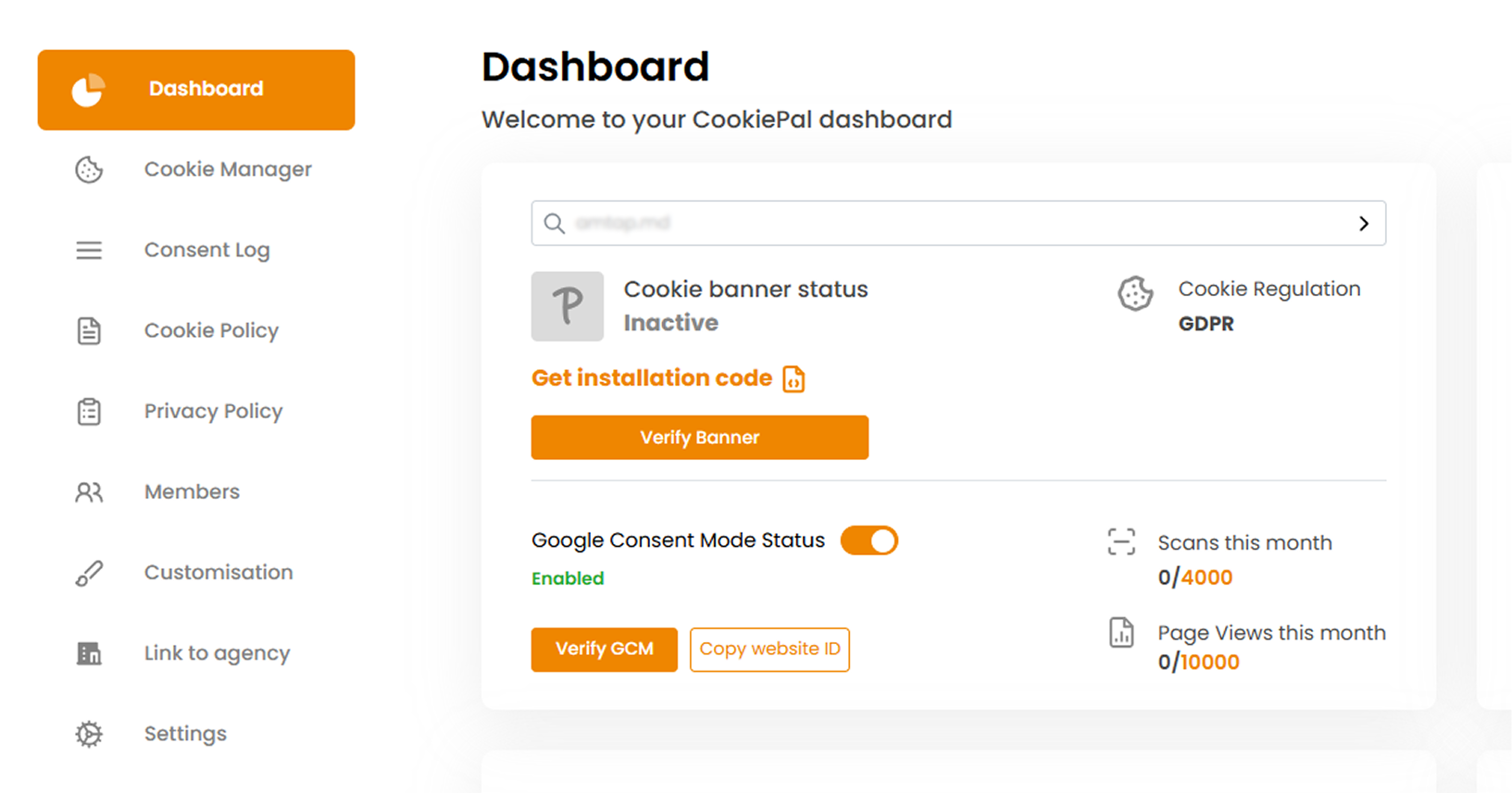Click the Customisation brush icon

tap(89, 573)
